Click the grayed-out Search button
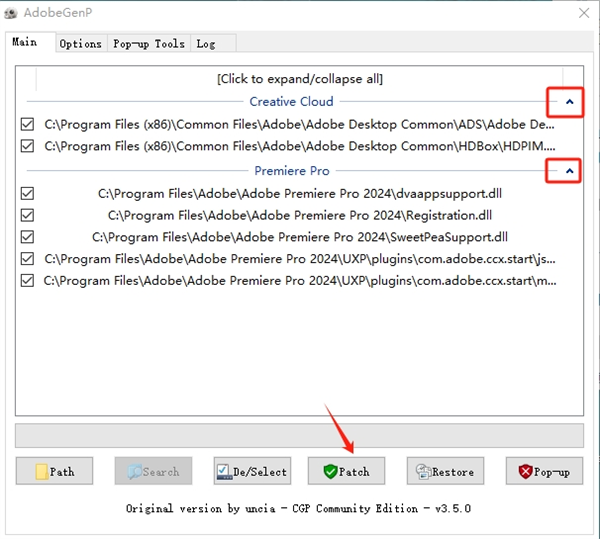 tap(153, 471)
